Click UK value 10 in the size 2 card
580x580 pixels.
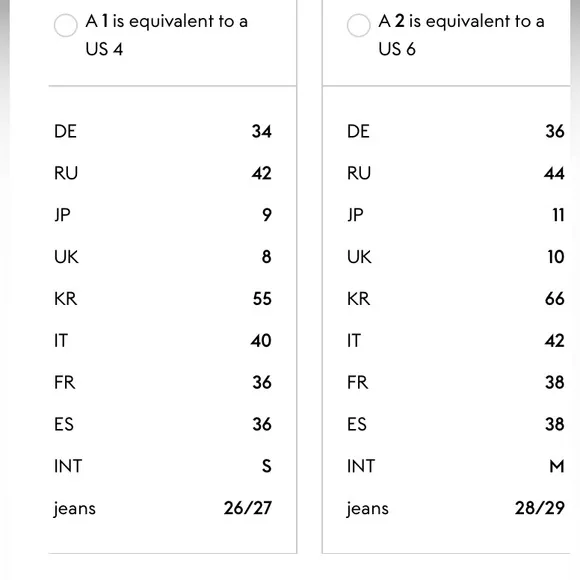point(556,257)
